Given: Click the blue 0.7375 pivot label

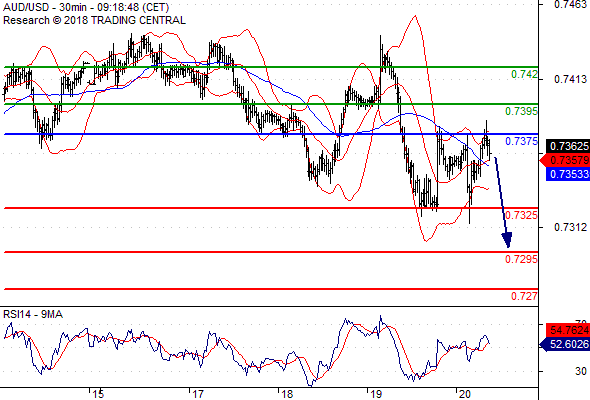Looking at the screenshot, I should pos(521,141).
